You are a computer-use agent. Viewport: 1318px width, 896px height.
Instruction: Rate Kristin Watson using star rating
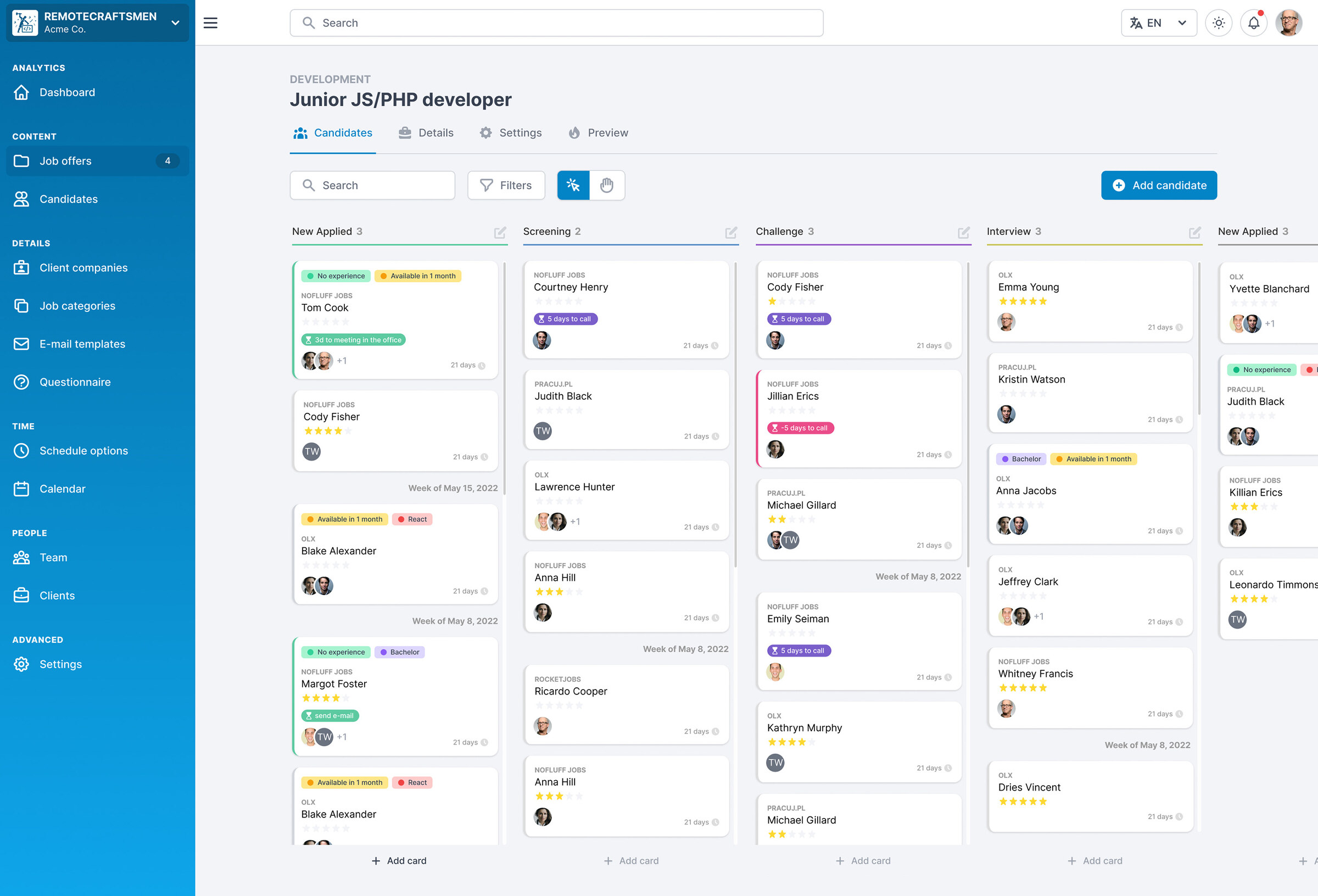click(x=1023, y=394)
